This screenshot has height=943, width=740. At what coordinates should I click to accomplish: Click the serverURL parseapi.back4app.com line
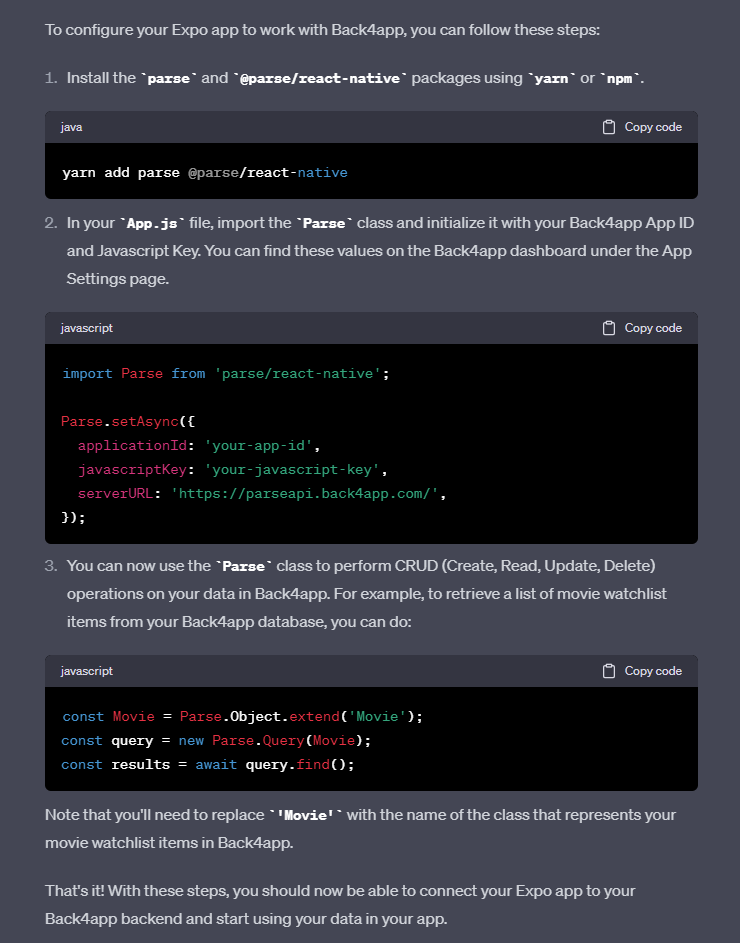tap(262, 494)
